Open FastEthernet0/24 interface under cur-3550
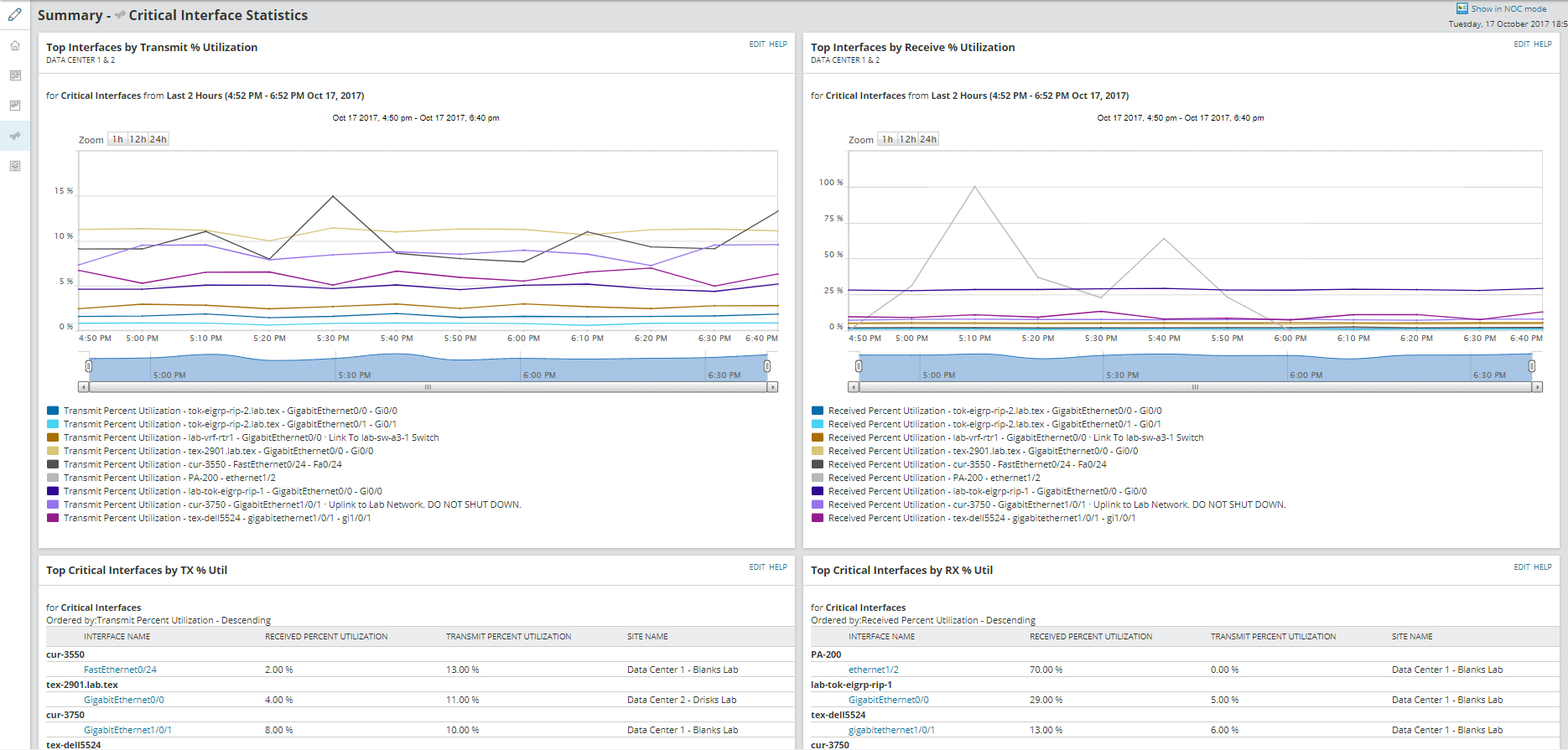 tap(120, 670)
